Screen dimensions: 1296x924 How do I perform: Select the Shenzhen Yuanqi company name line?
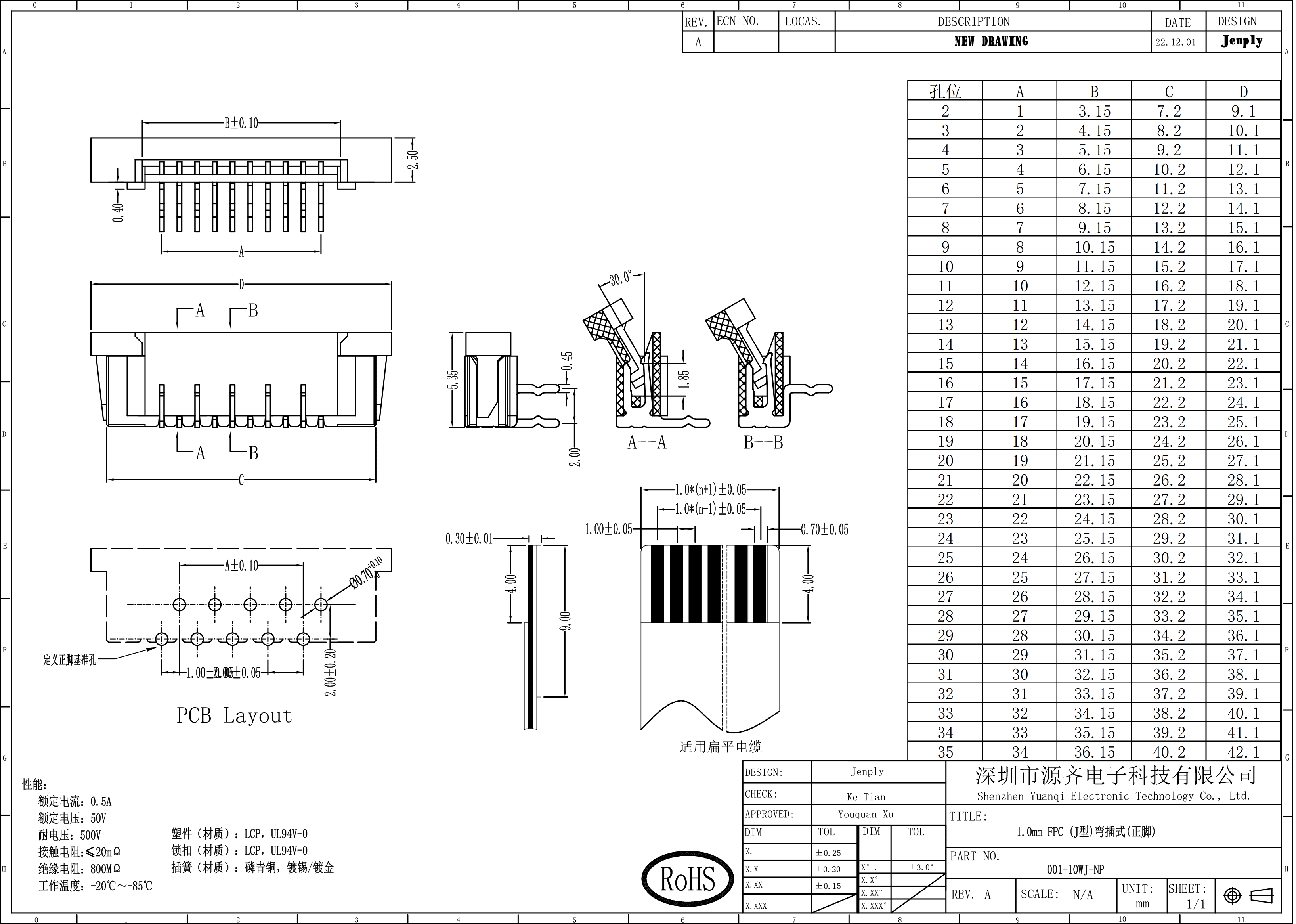click(x=1113, y=796)
